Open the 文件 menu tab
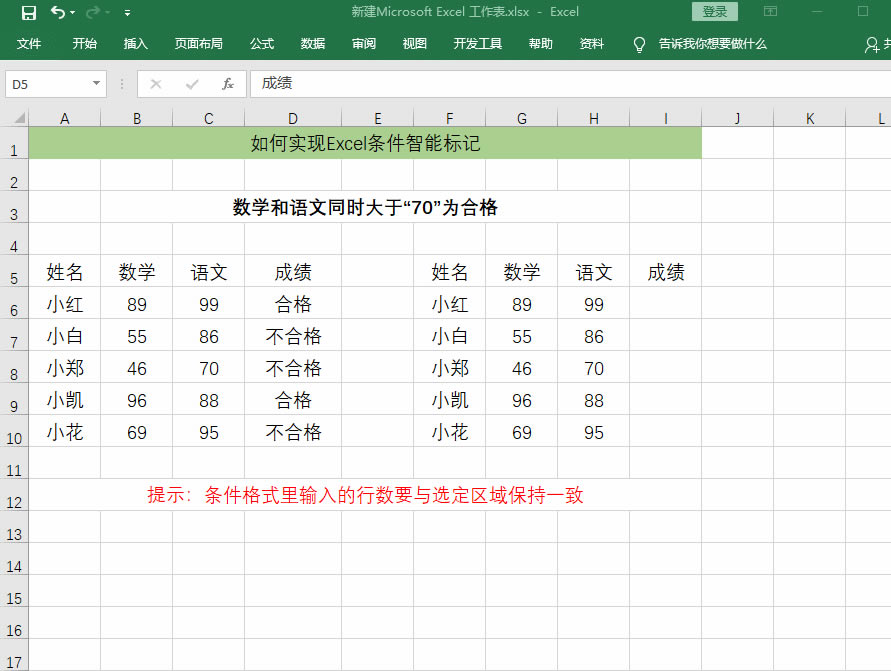The width and height of the screenshot is (891, 671). pyautogui.click(x=29, y=44)
